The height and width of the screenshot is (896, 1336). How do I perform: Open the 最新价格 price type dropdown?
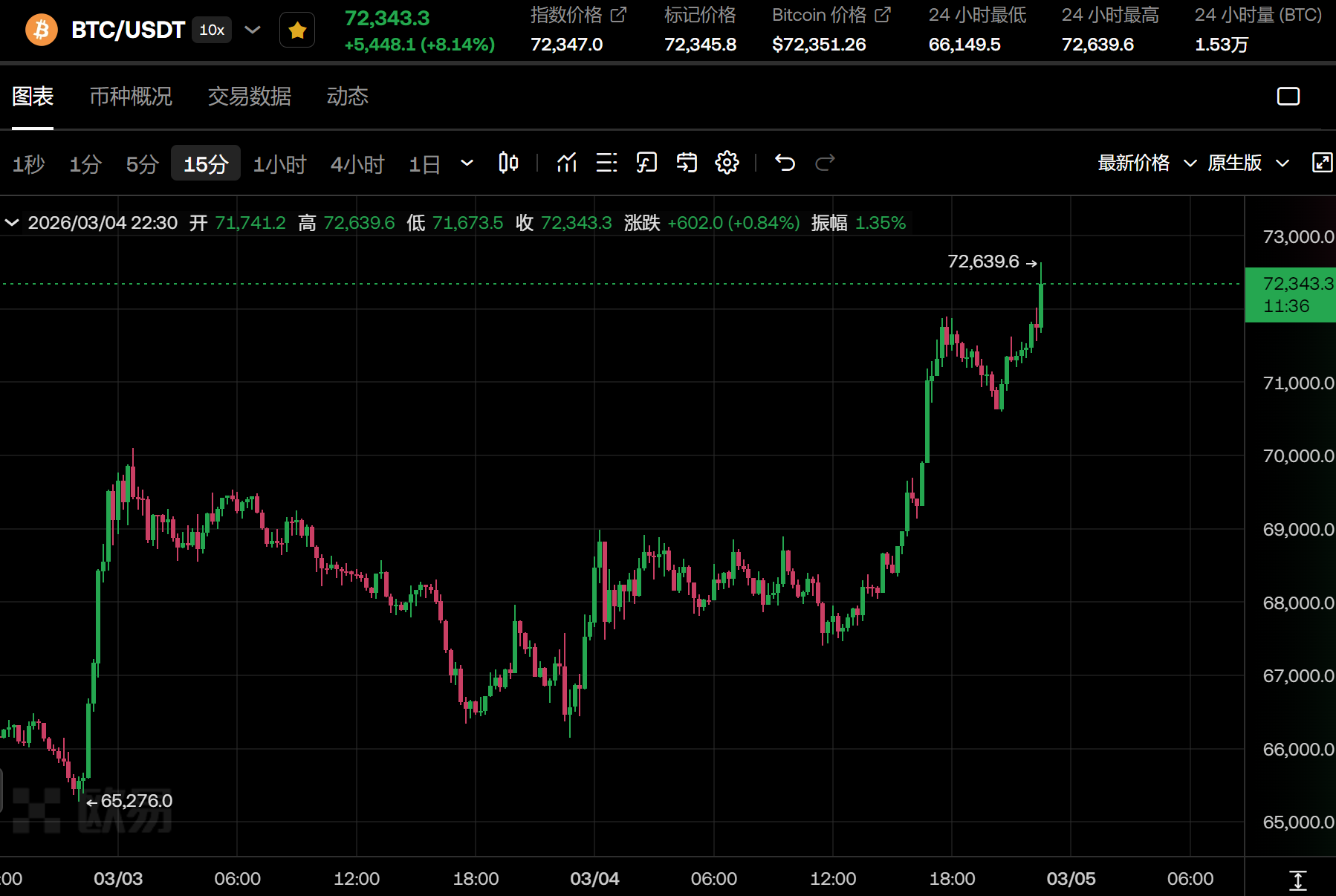coord(1147,163)
